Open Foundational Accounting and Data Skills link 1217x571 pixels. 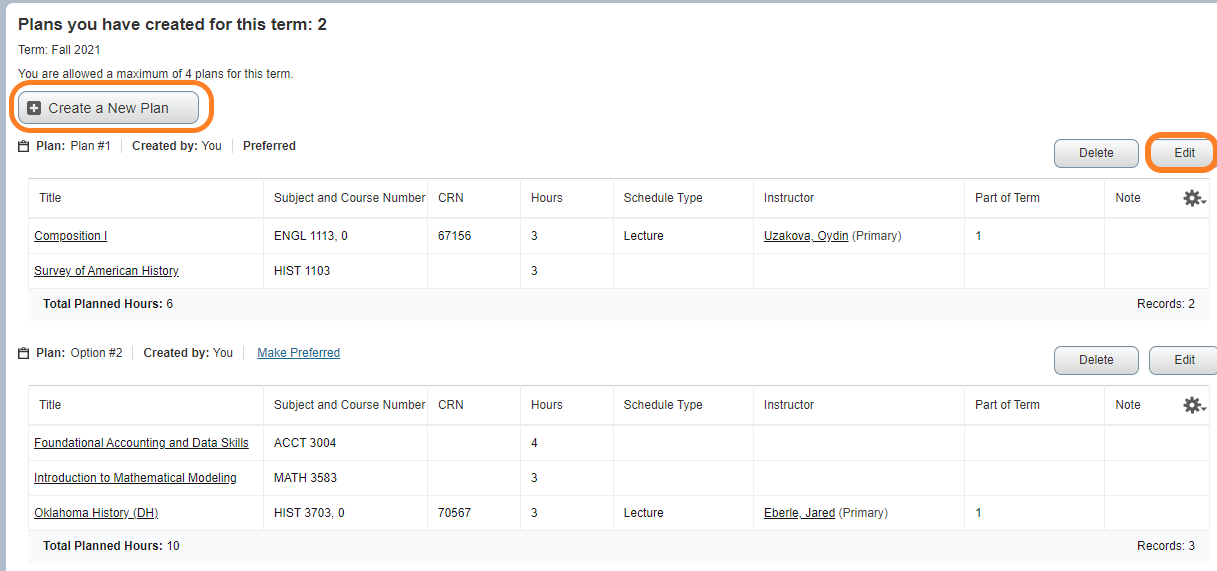pos(141,443)
